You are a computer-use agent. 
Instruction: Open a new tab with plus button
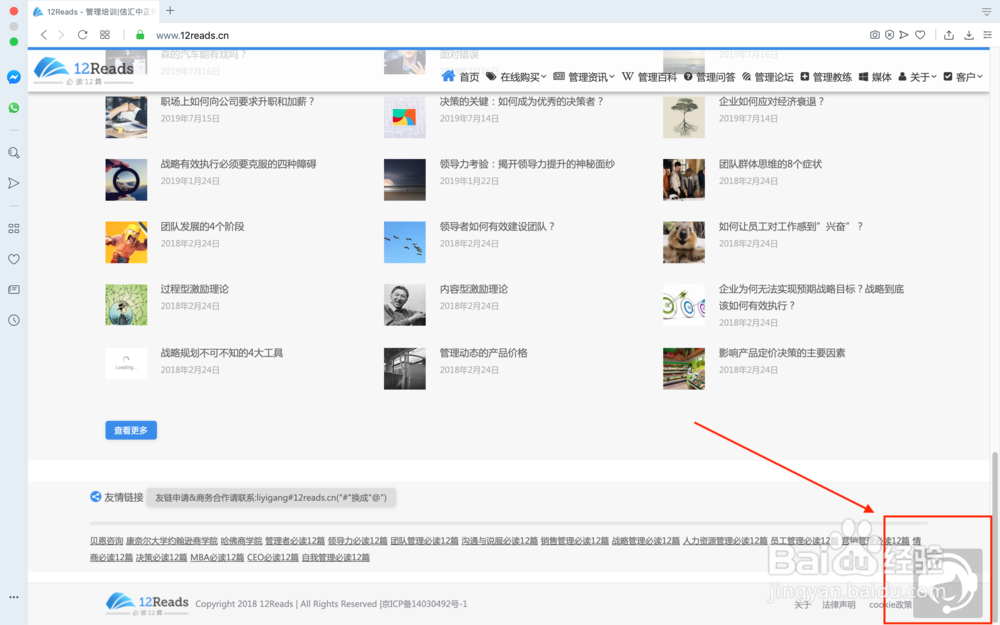(x=170, y=11)
